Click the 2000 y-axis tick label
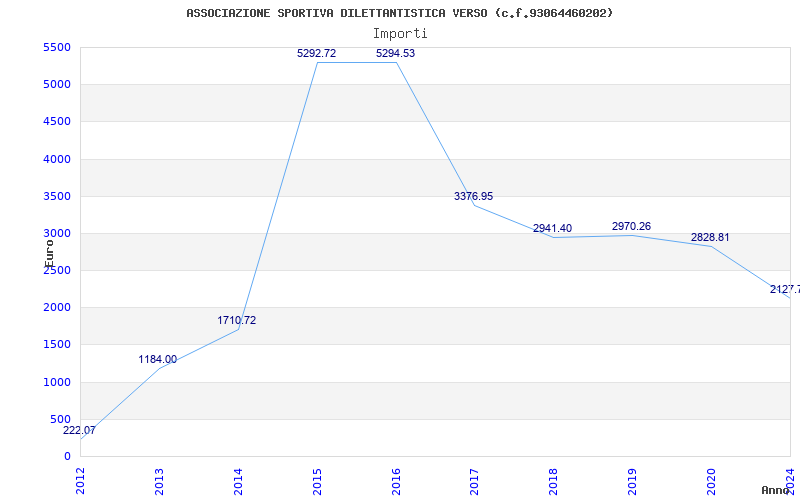 (57, 308)
